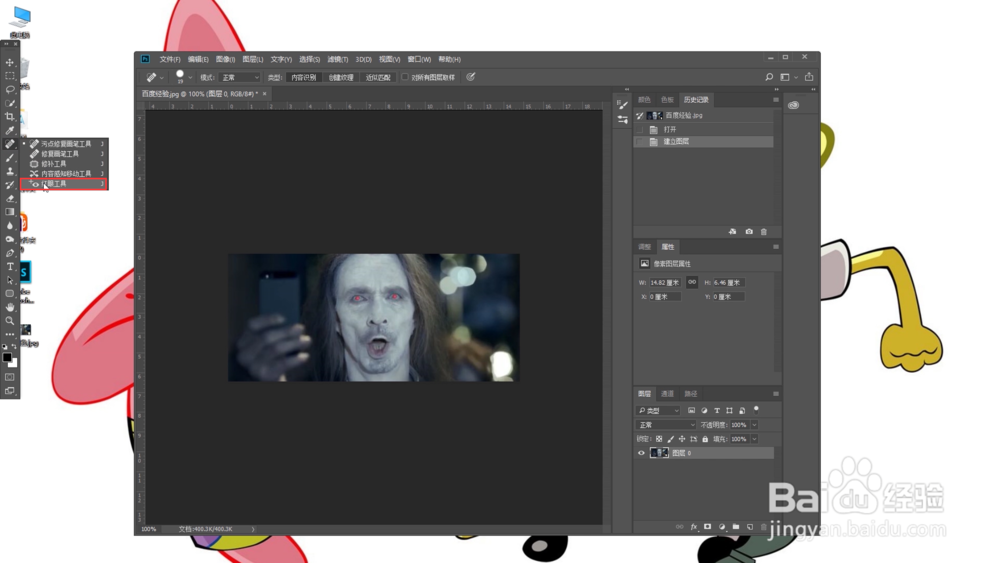Open layer filter 类型 dropdown
The image size is (1000, 563).
pos(659,411)
